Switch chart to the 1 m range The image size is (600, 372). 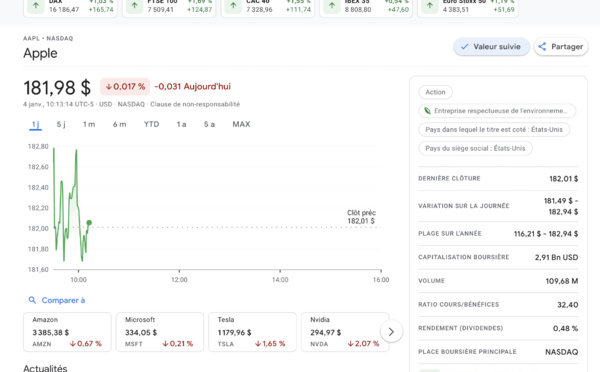89,124
